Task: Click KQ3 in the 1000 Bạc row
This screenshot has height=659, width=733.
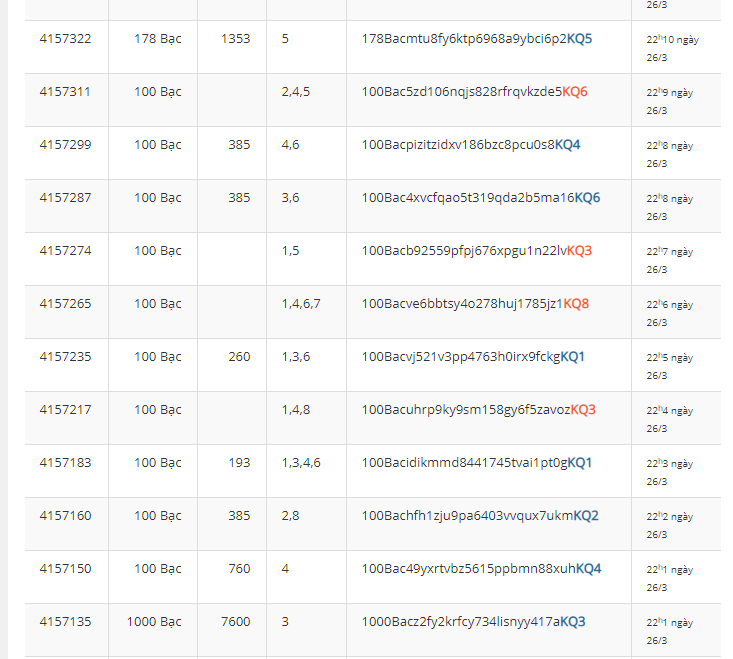Action: point(572,622)
